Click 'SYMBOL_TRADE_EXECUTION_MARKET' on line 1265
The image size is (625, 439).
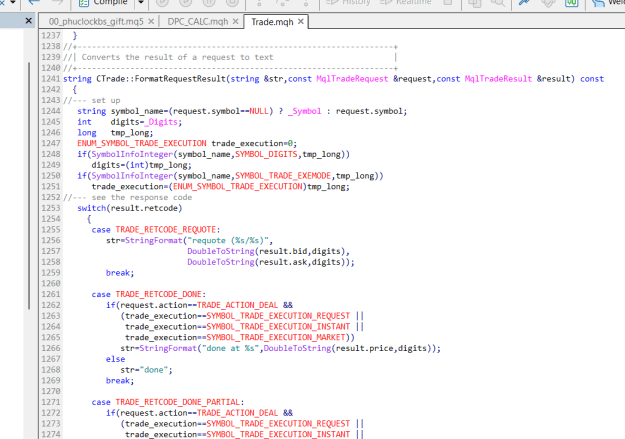[276, 337]
